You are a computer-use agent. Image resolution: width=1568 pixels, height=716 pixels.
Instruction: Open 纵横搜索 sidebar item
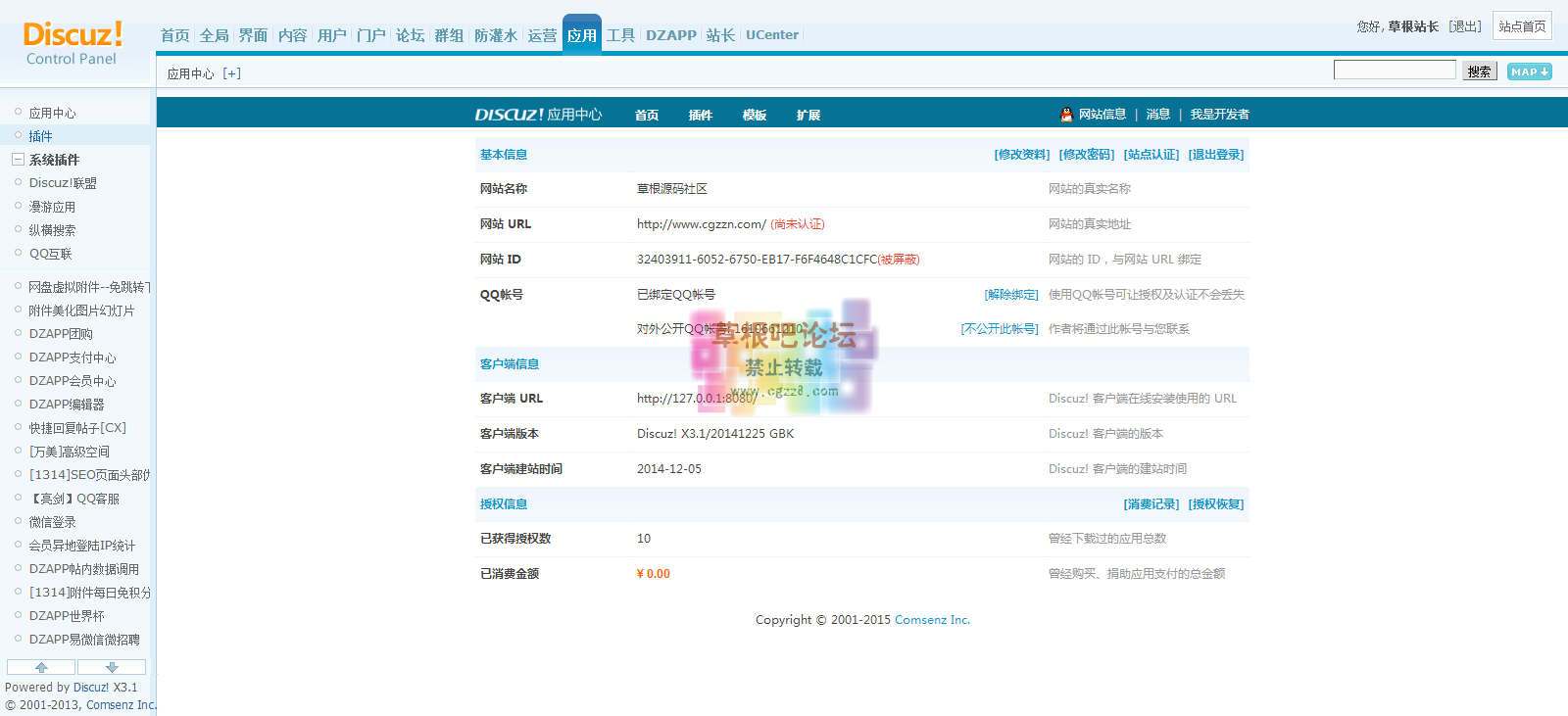(x=52, y=230)
